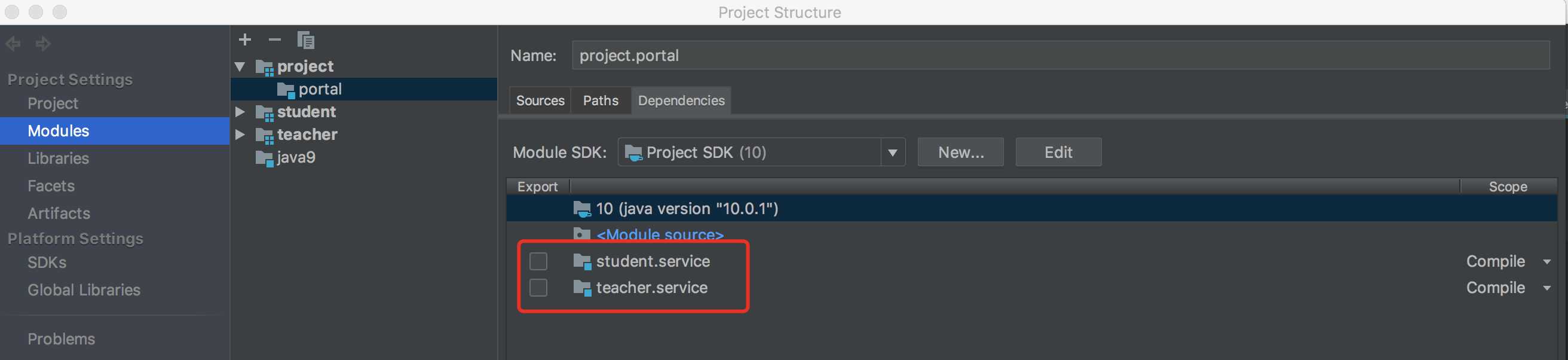The width and height of the screenshot is (1568, 360).
Task: Switch to the Paths tab
Action: pyautogui.click(x=600, y=100)
